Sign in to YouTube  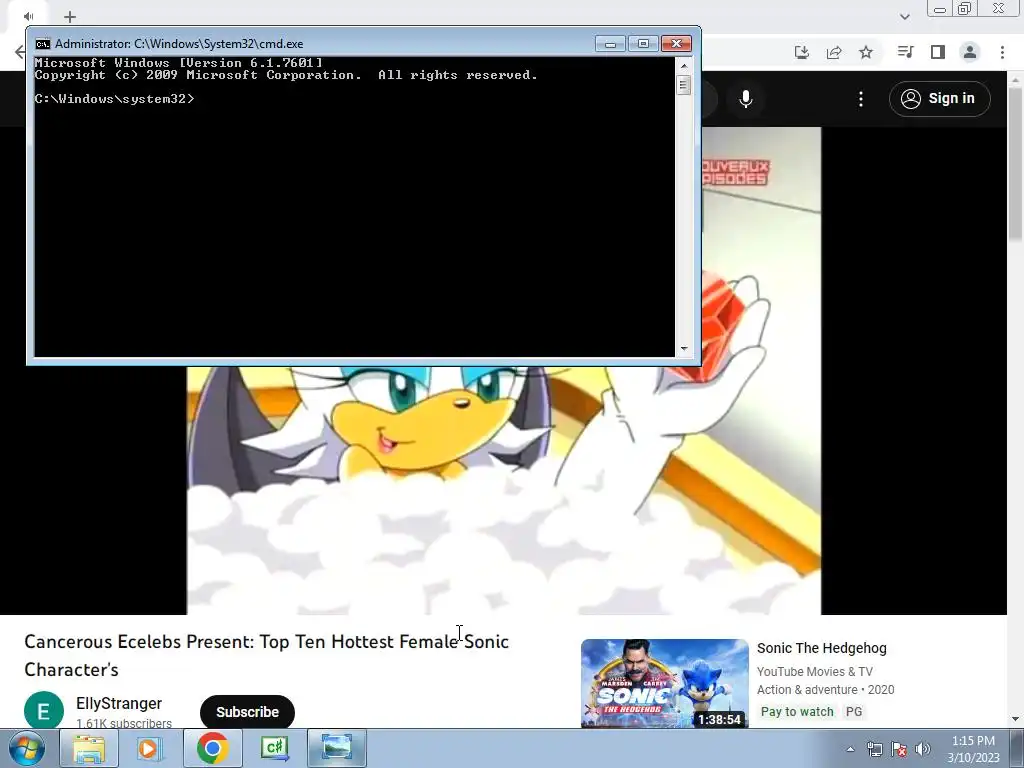940,99
